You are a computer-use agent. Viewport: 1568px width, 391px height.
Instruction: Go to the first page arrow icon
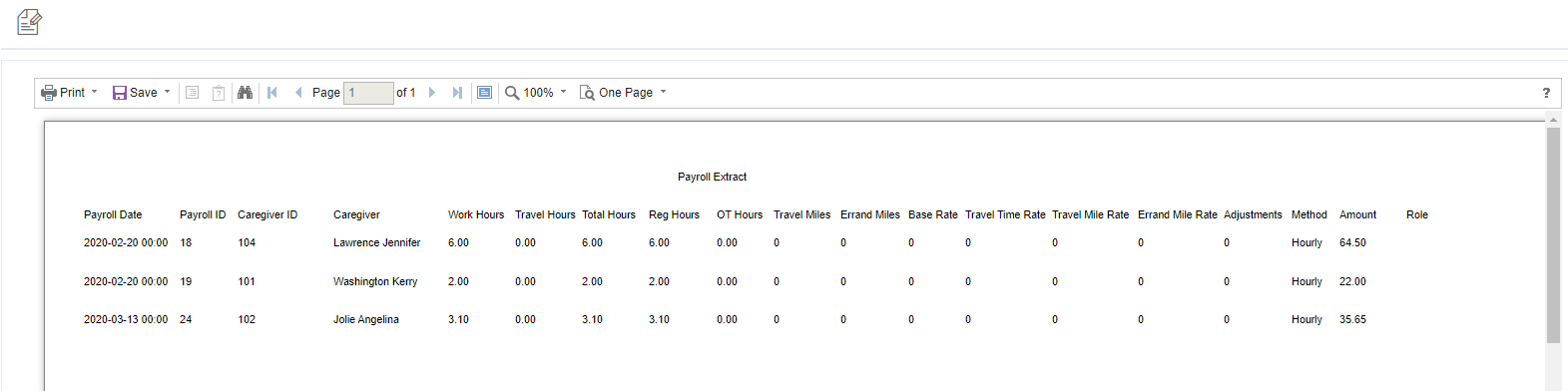point(272,93)
